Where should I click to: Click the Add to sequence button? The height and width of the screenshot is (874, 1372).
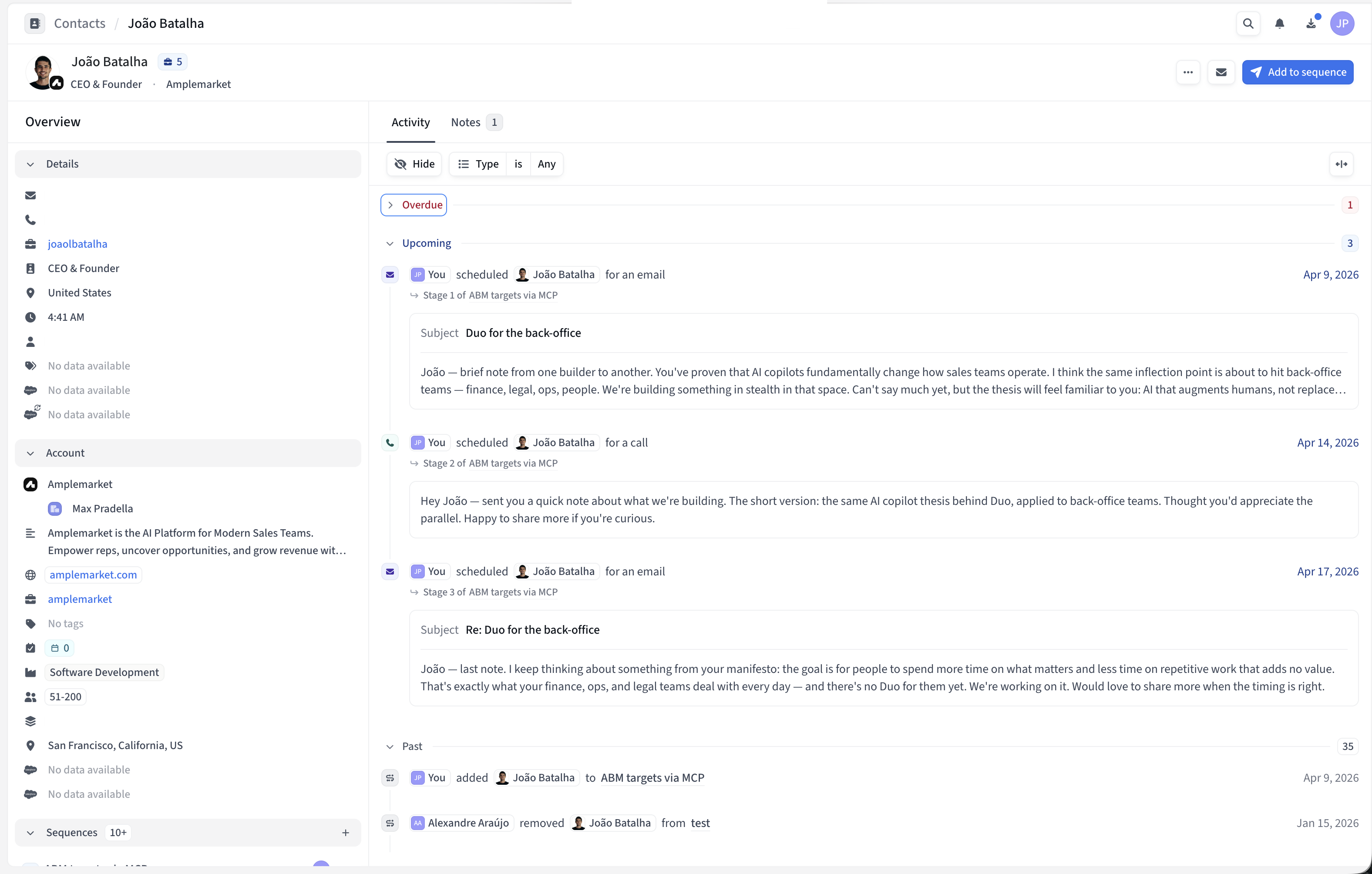point(1298,72)
